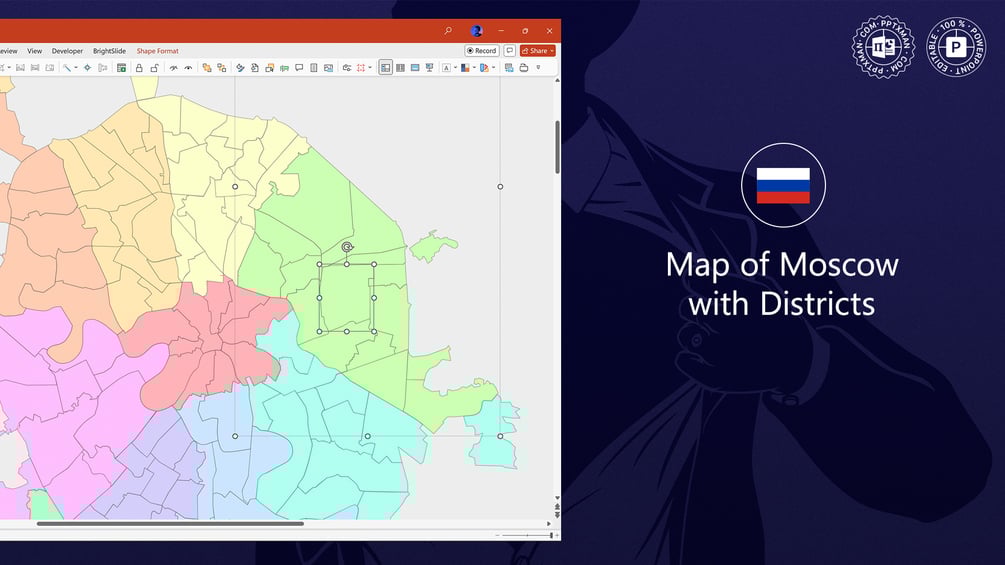Click the gray column grid view icon
1005x565 pixels.
pos(401,68)
